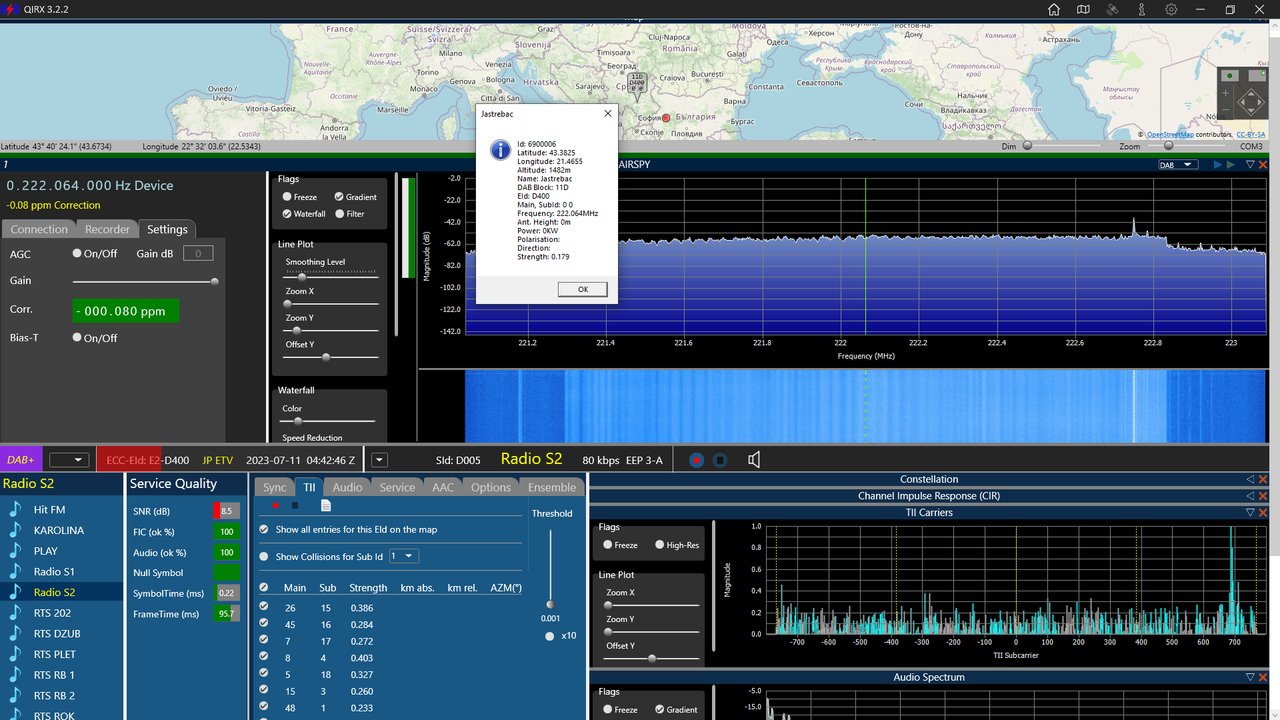1280x720 pixels.
Task: Expand the Sub Id collisions dropdown
Action: pyautogui.click(x=404, y=556)
